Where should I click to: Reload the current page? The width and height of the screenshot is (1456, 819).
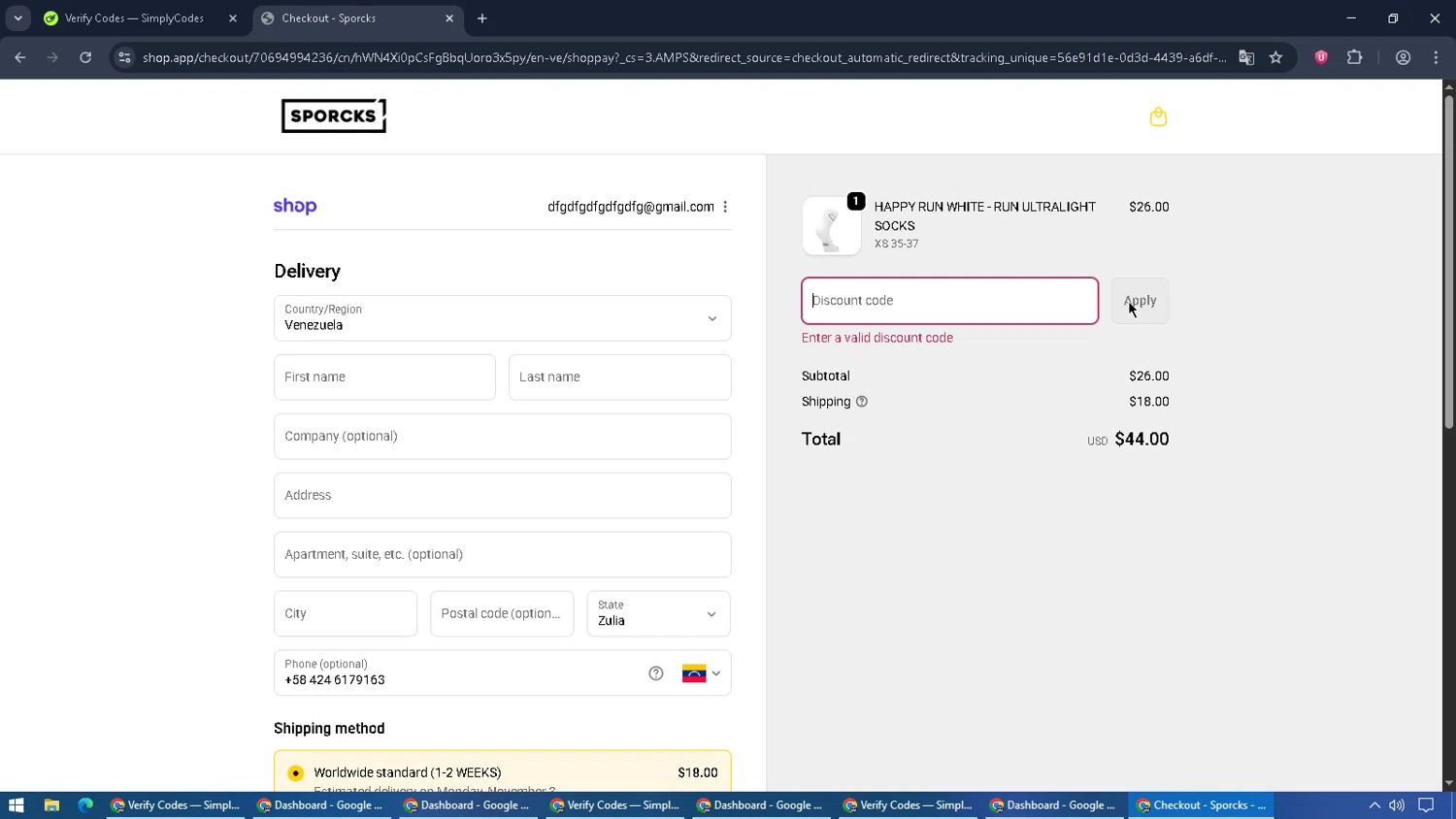85,58
